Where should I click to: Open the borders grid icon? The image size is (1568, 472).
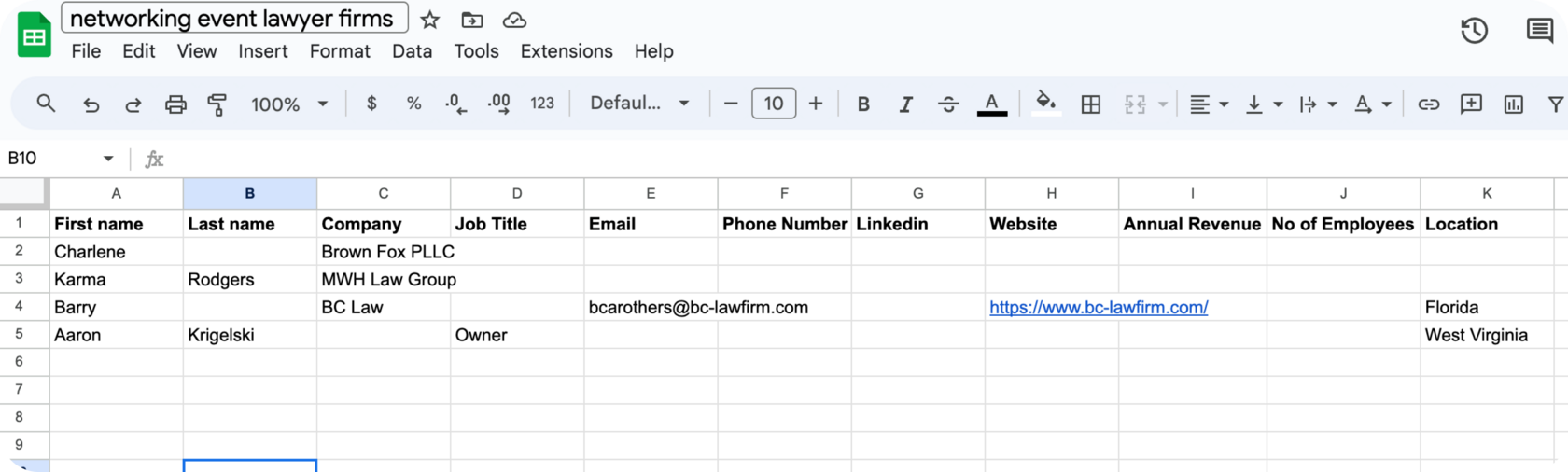click(x=1090, y=104)
